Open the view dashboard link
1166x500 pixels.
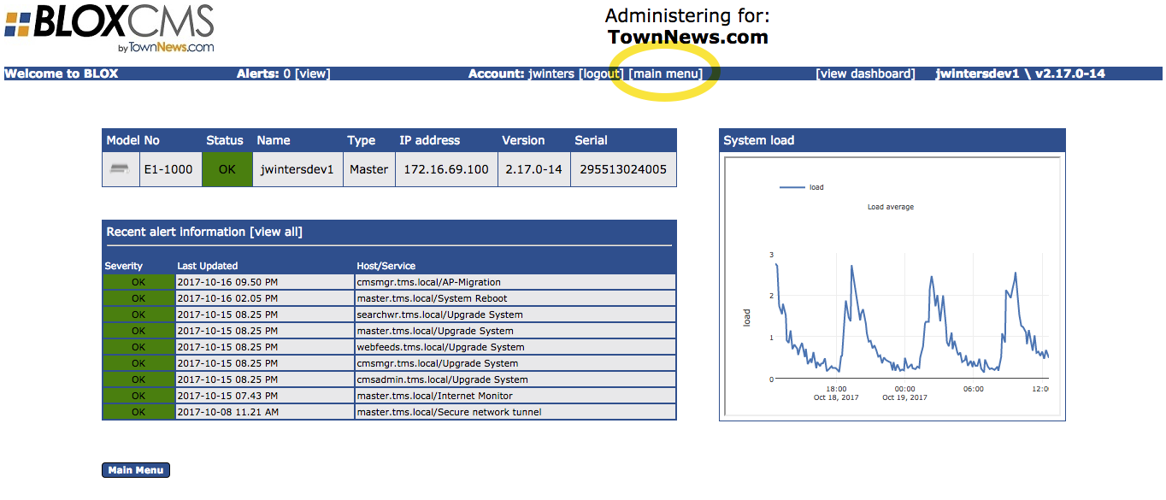pos(865,74)
